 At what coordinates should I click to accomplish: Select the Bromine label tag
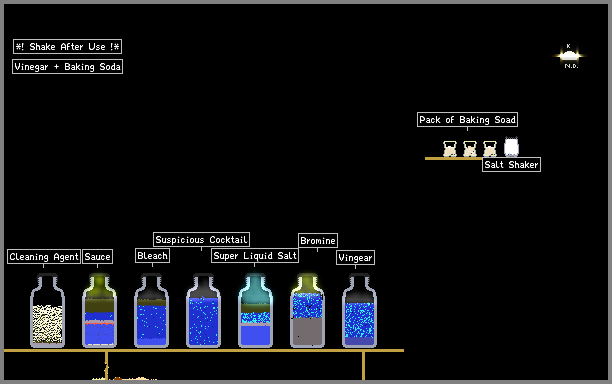[x=318, y=240]
